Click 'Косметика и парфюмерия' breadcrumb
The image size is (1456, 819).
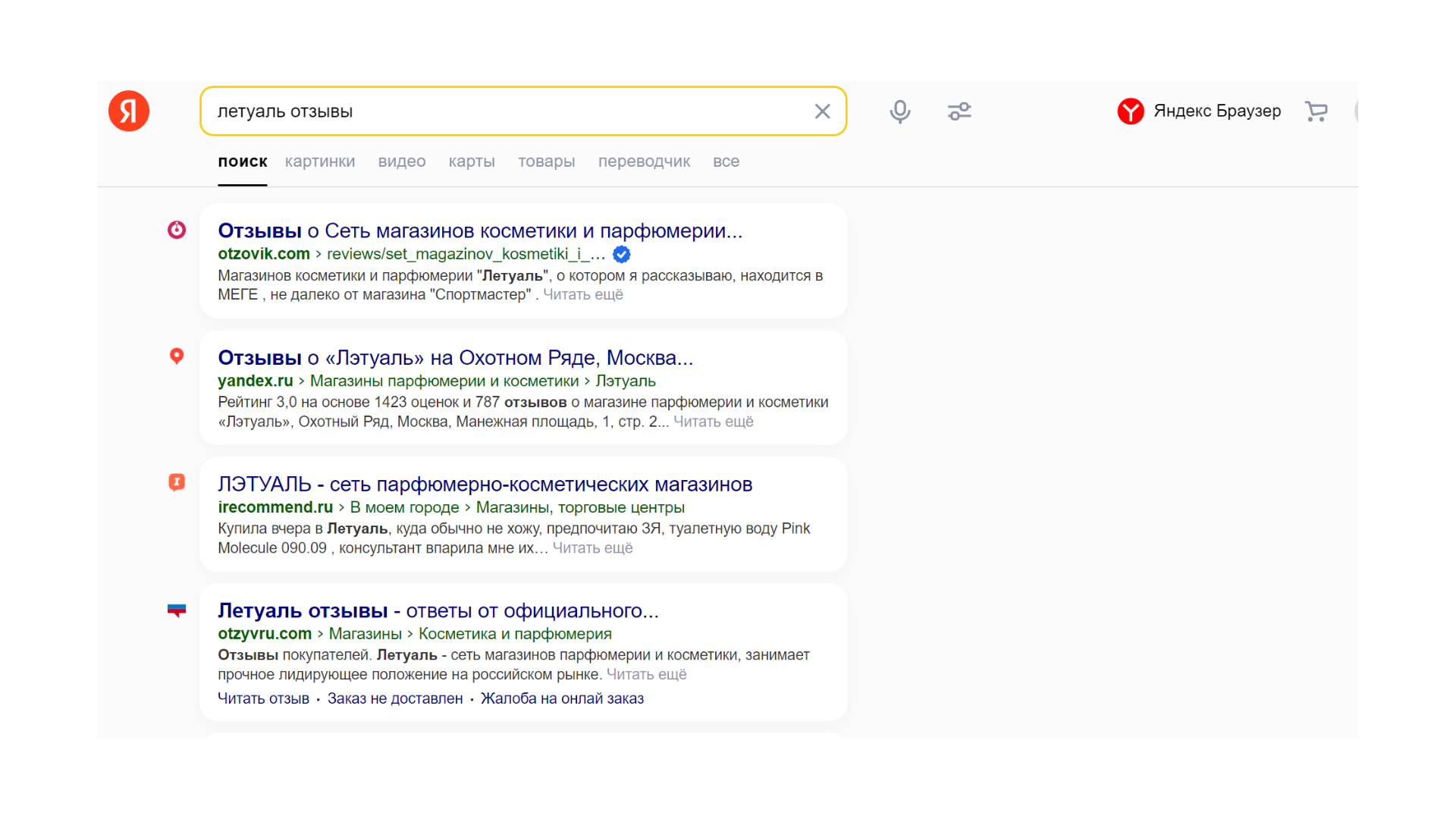(515, 634)
